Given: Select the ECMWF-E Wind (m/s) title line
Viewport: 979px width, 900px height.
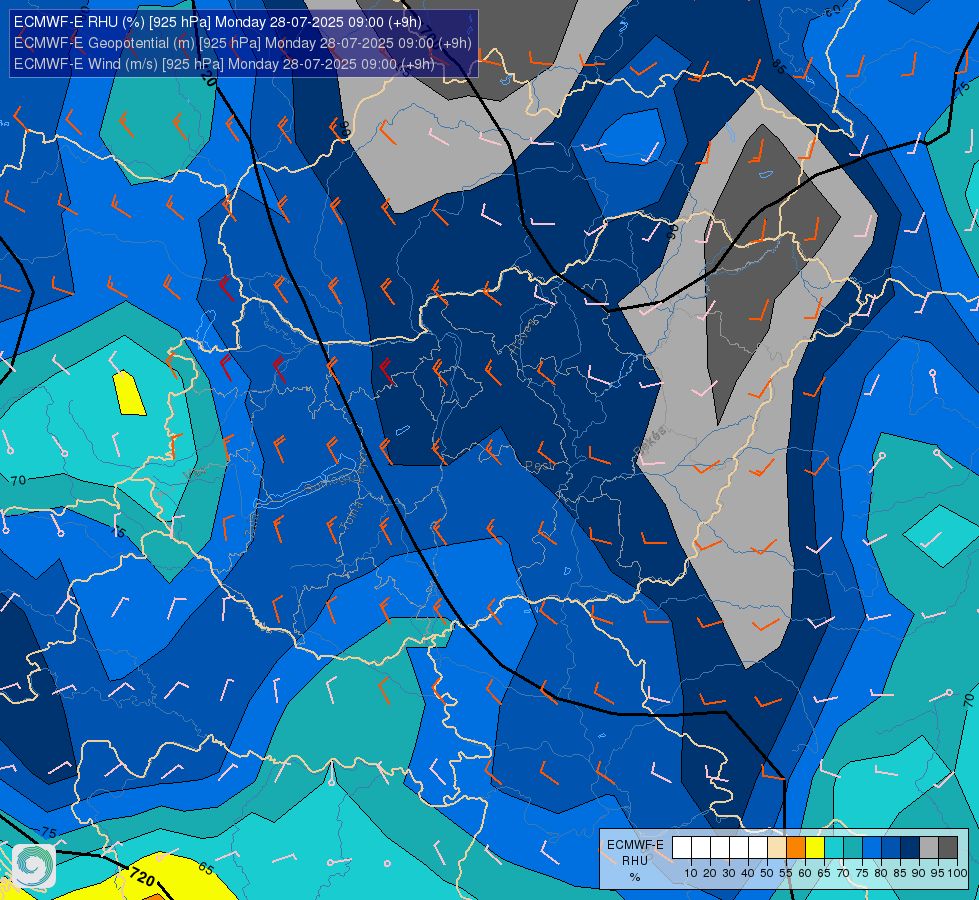Looking at the screenshot, I should click(224, 64).
